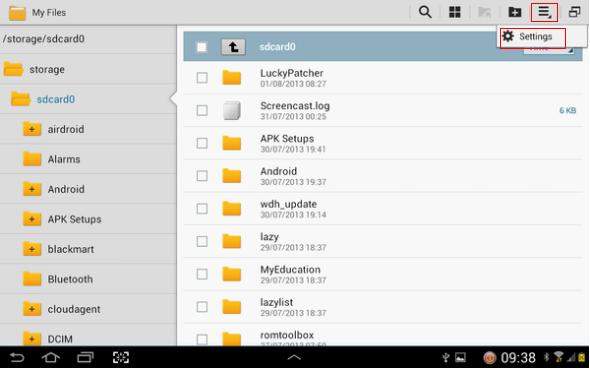Open the search magnifier icon
The image size is (590, 369).
pos(425,12)
